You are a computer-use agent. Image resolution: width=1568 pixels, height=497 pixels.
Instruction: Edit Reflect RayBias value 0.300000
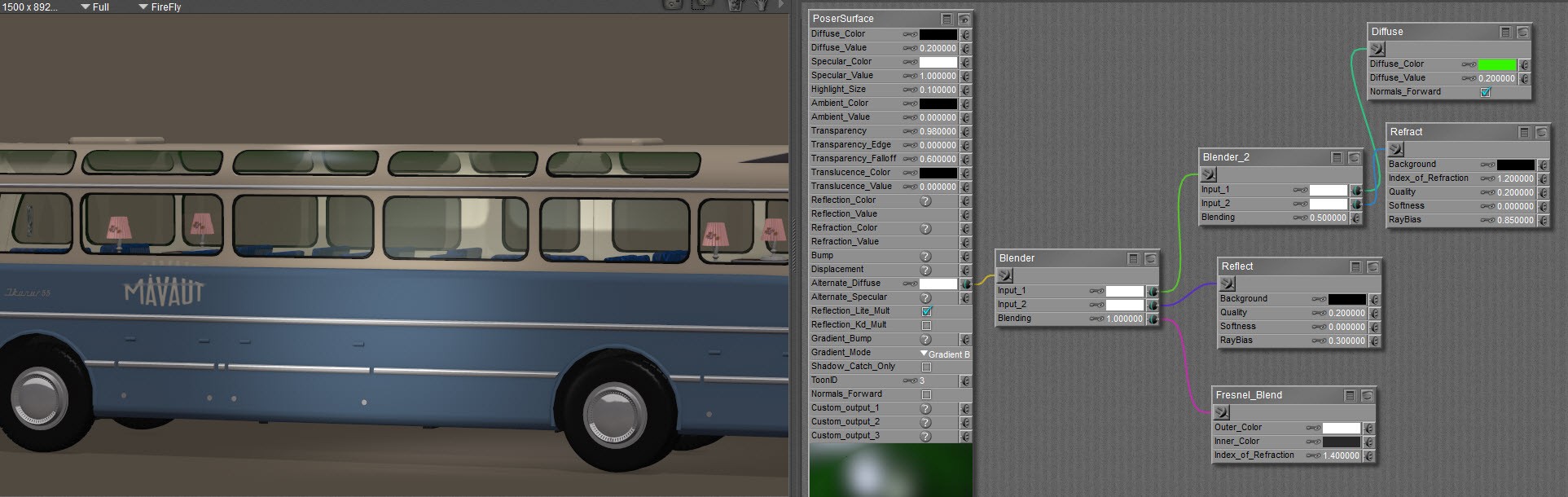1347,341
